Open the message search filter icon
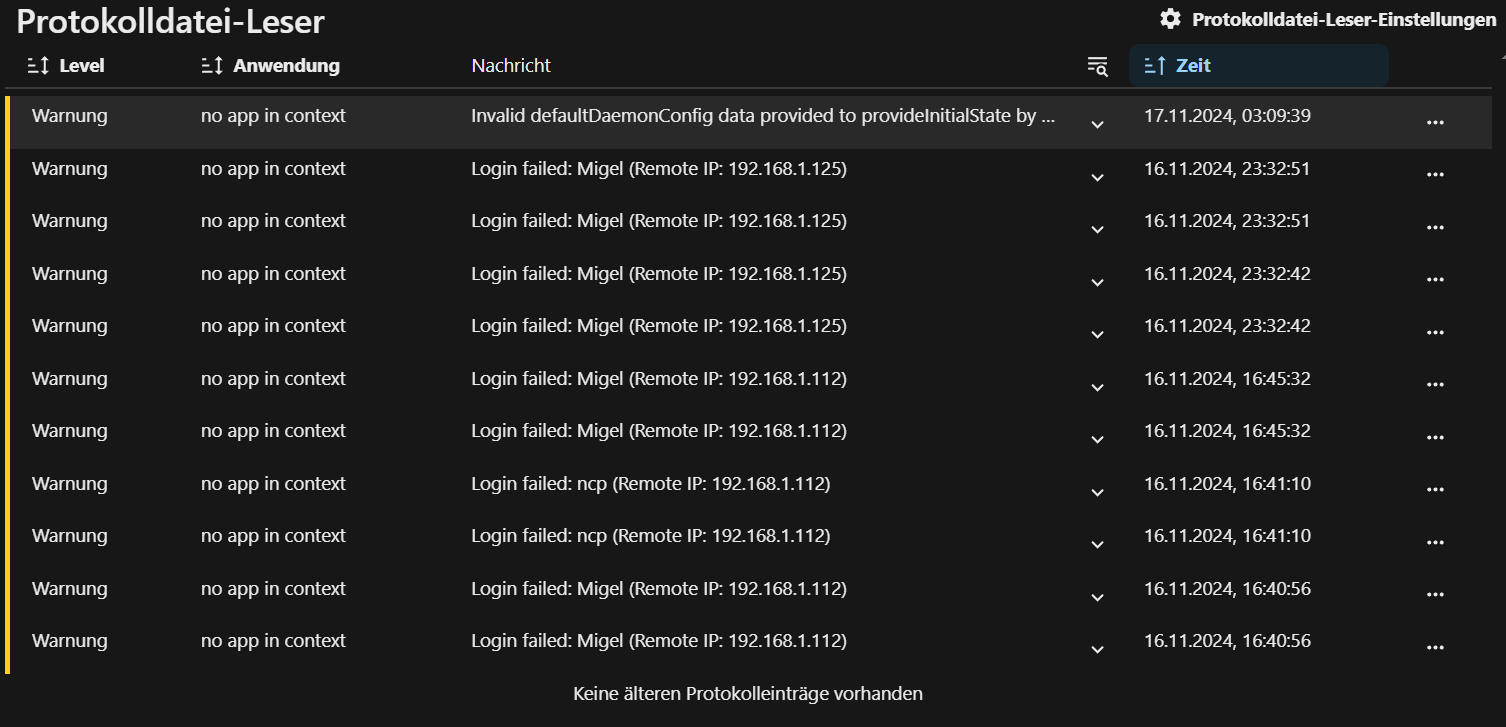This screenshot has height=727, width=1506. pos(1097,66)
